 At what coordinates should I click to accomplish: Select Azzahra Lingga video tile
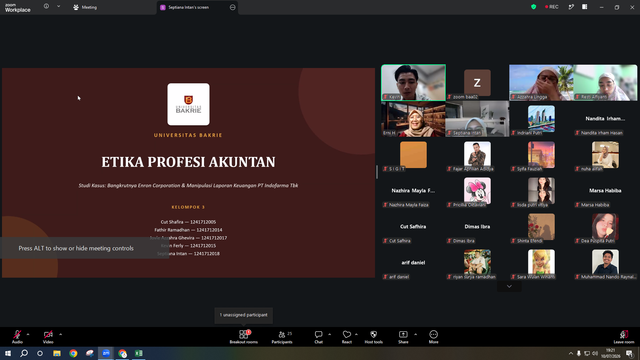click(x=541, y=82)
